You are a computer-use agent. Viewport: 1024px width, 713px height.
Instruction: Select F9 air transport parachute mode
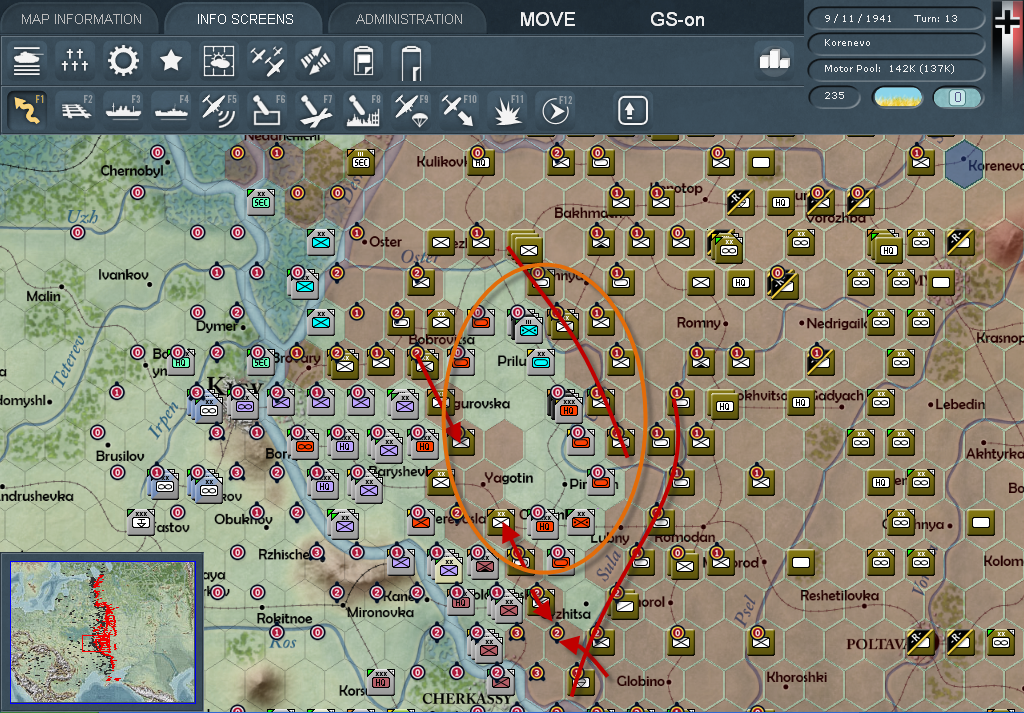click(411, 109)
